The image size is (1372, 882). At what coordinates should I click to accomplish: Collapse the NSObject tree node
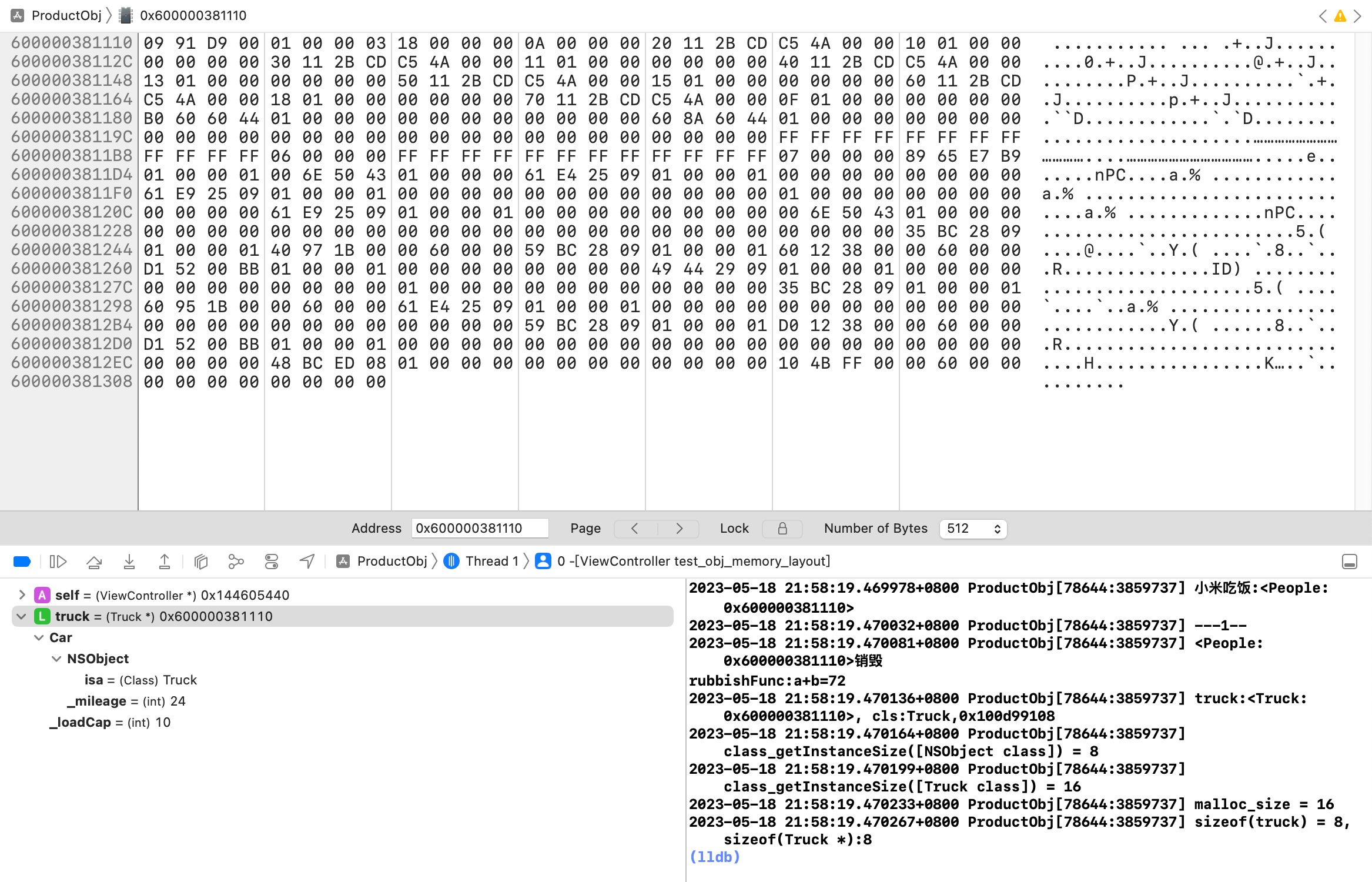(56, 659)
